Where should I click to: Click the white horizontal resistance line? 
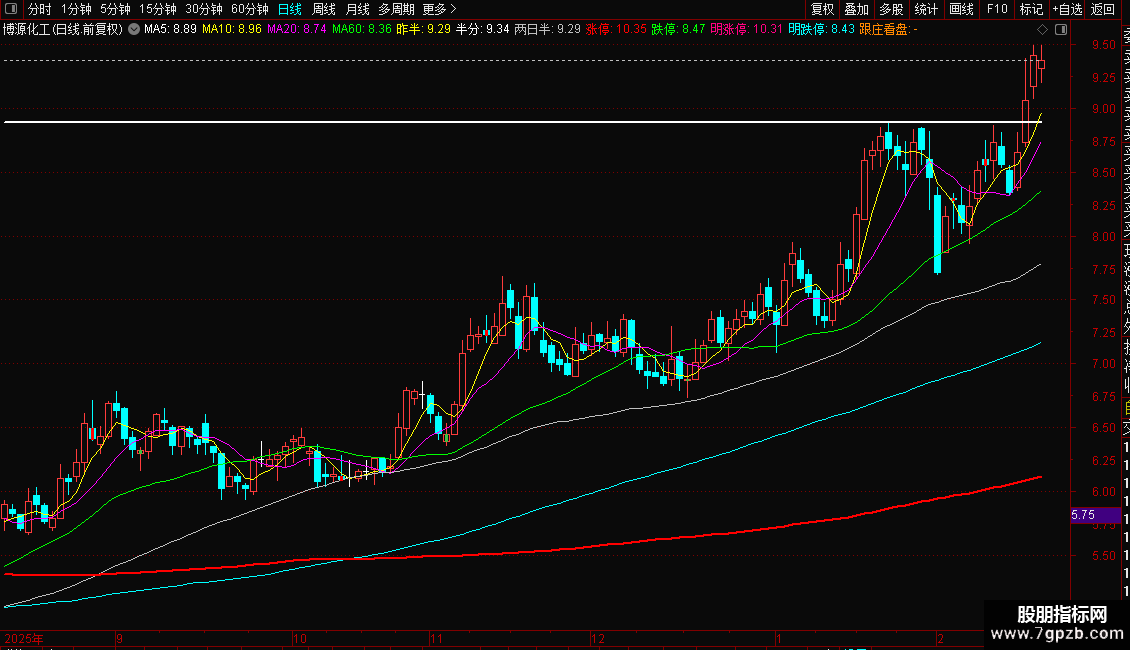coord(522,122)
